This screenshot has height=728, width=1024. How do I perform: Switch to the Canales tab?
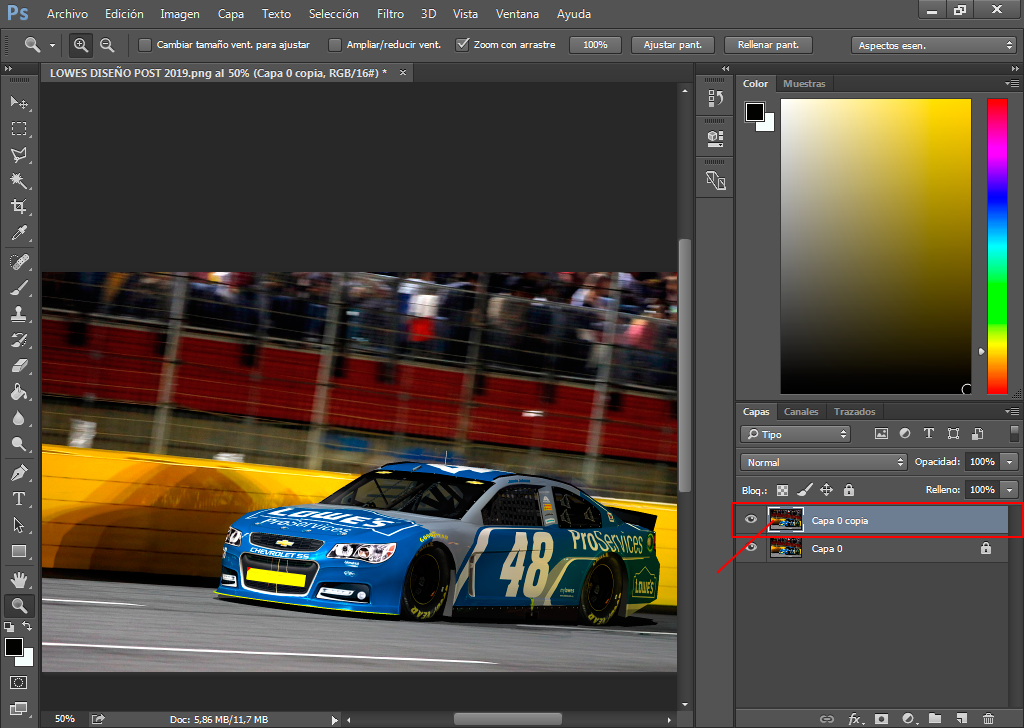point(801,411)
